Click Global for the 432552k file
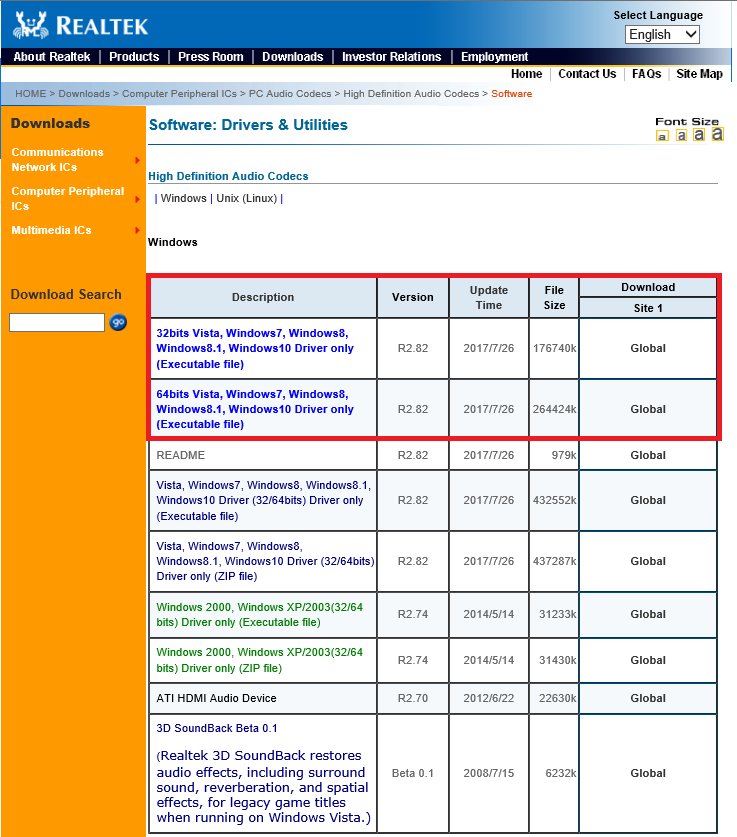This screenshot has width=737, height=837. tap(648, 500)
